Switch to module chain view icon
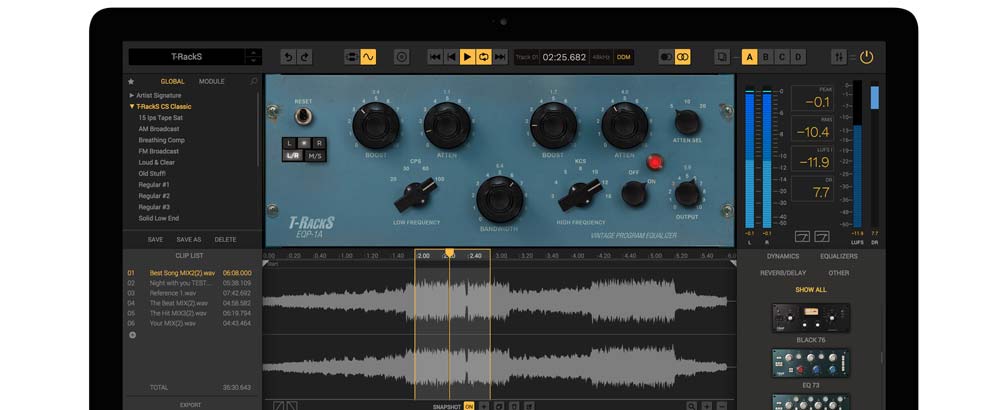This screenshot has width=1000, height=410. click(x=352, y=57)
